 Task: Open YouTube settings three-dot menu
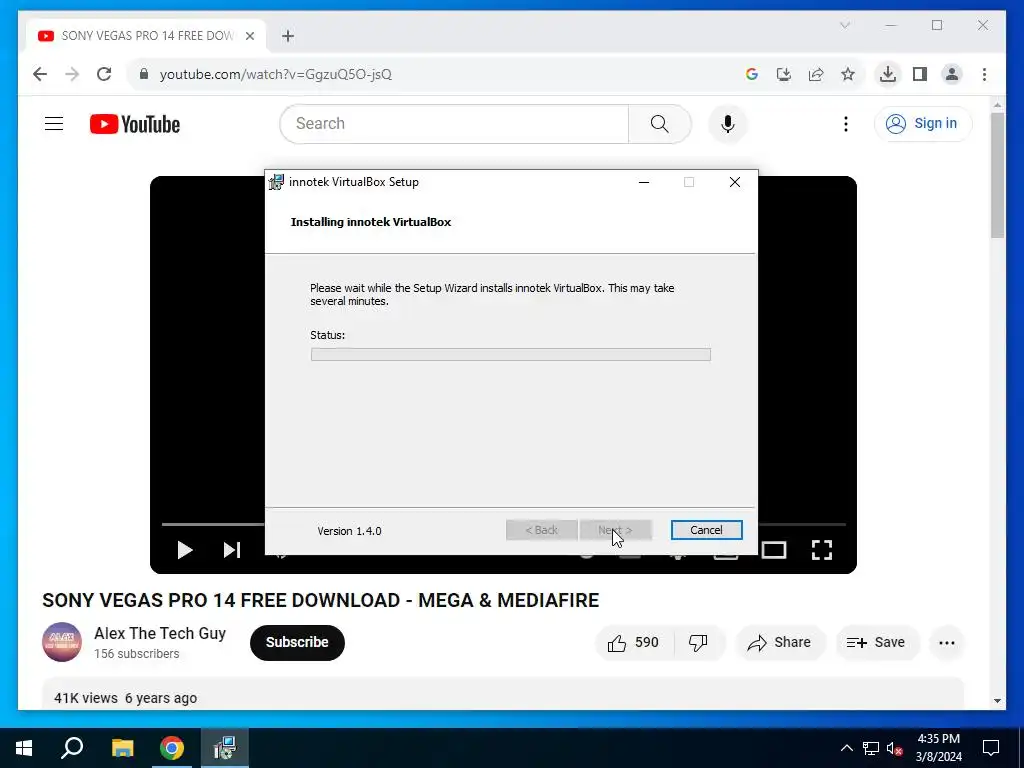[846, 123]
